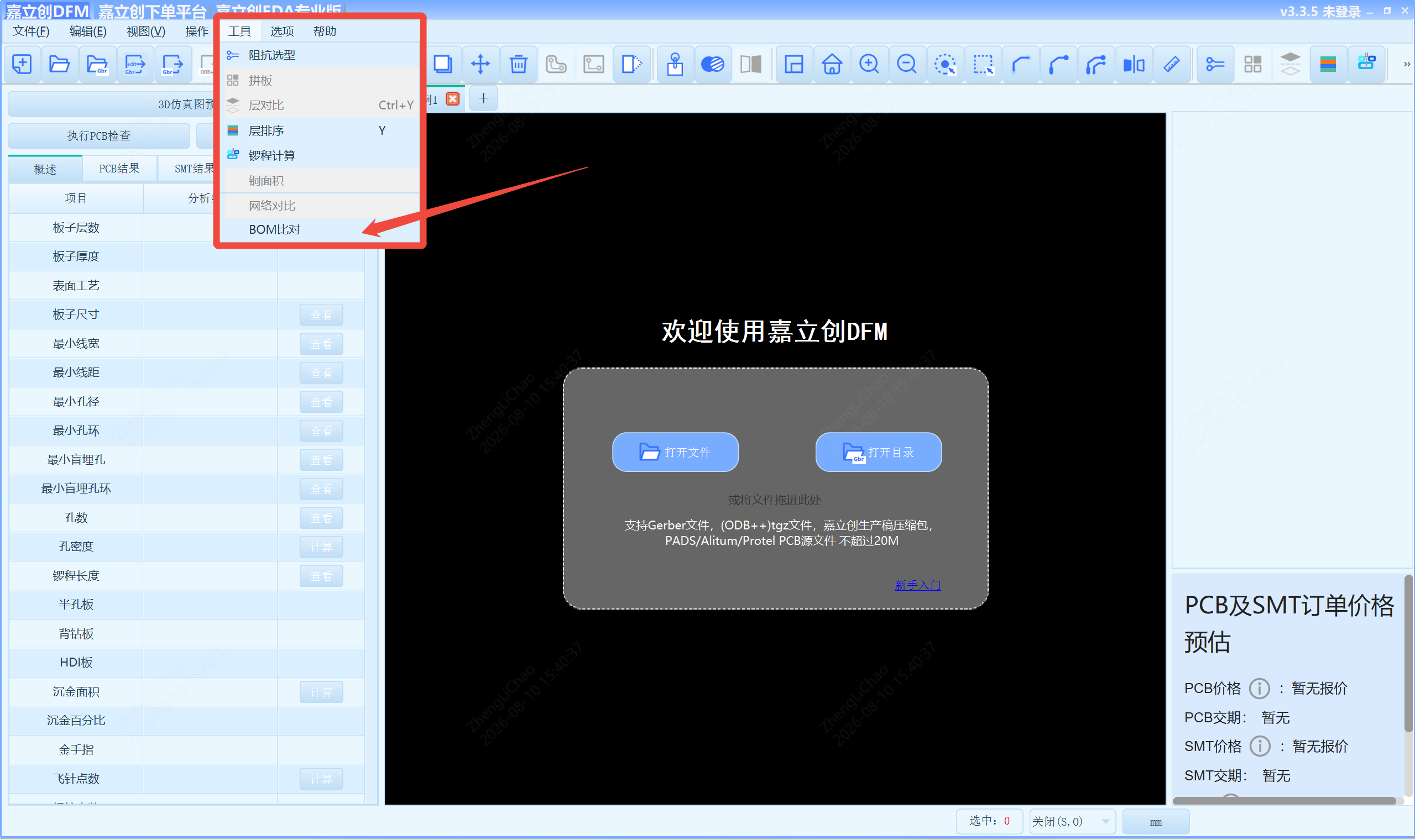Click the new file icon with plus sign
Screen dimensions: 1415x840
[22, 64]
